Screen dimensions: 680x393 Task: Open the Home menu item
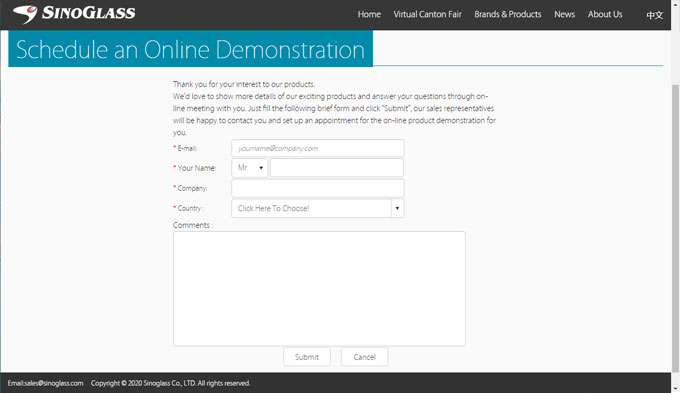click(x=369, y=14)
